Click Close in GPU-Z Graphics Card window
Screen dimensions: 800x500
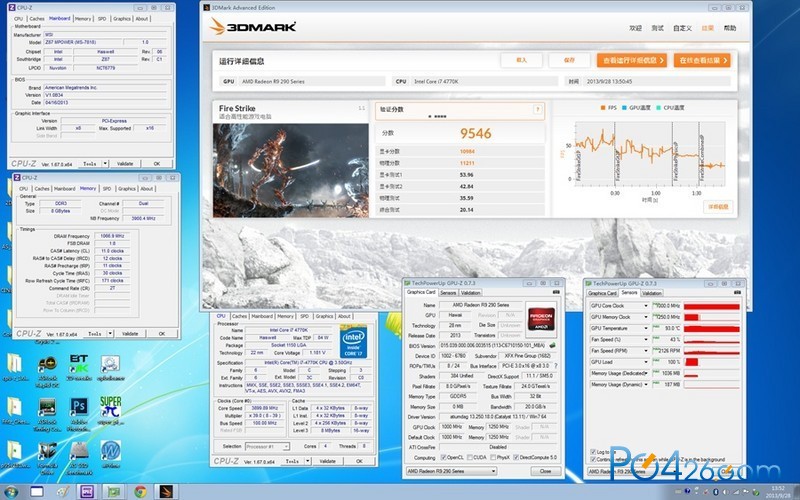tap(545, 471)
